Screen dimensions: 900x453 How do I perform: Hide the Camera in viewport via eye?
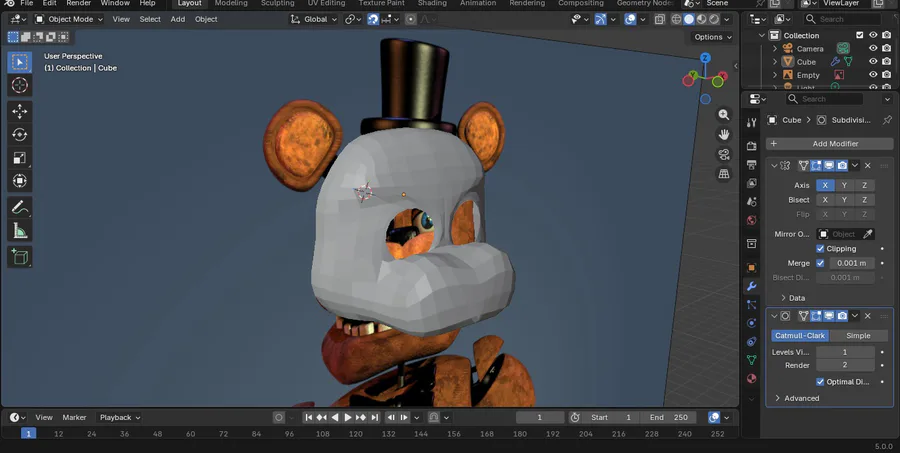tap(873, 49)
